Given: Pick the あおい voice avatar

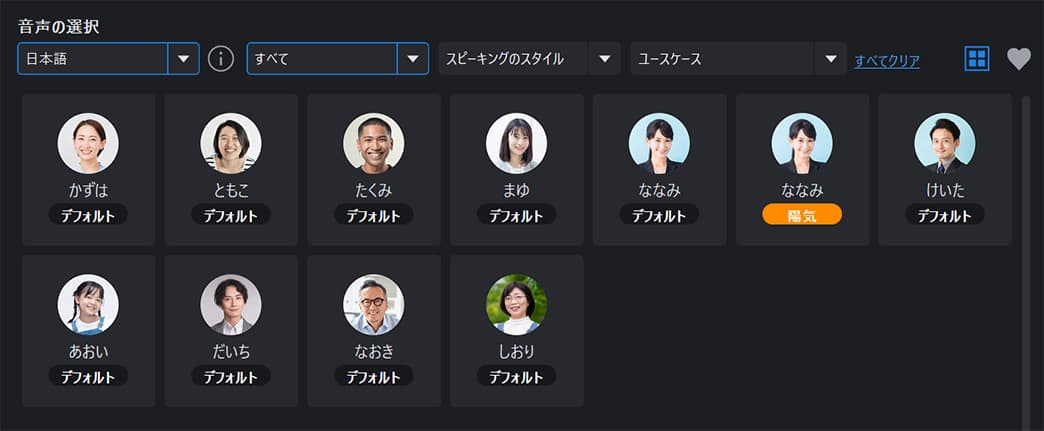Looking at the screenshot, I should point(88,304).
